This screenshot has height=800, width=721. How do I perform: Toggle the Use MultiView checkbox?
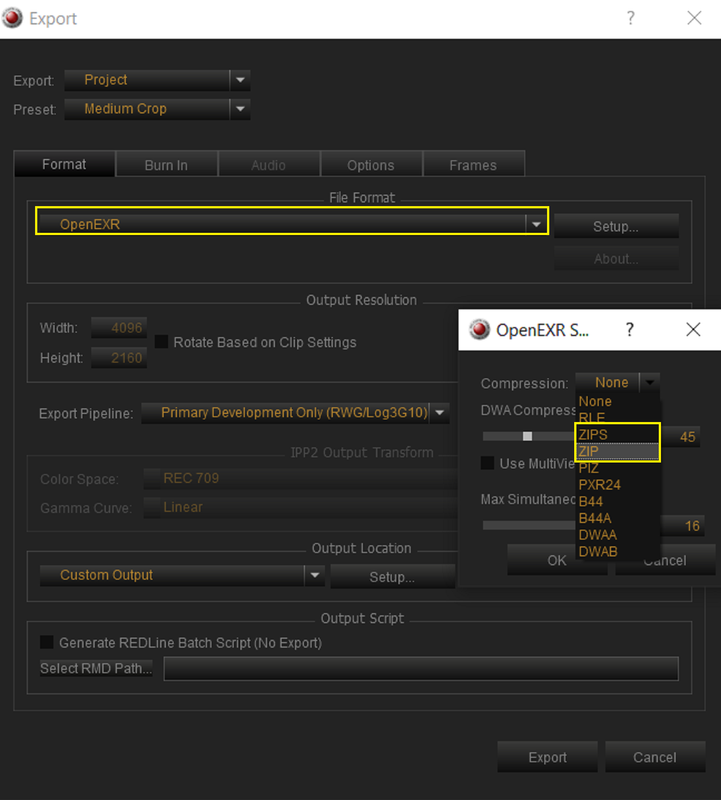coord(487,463)
